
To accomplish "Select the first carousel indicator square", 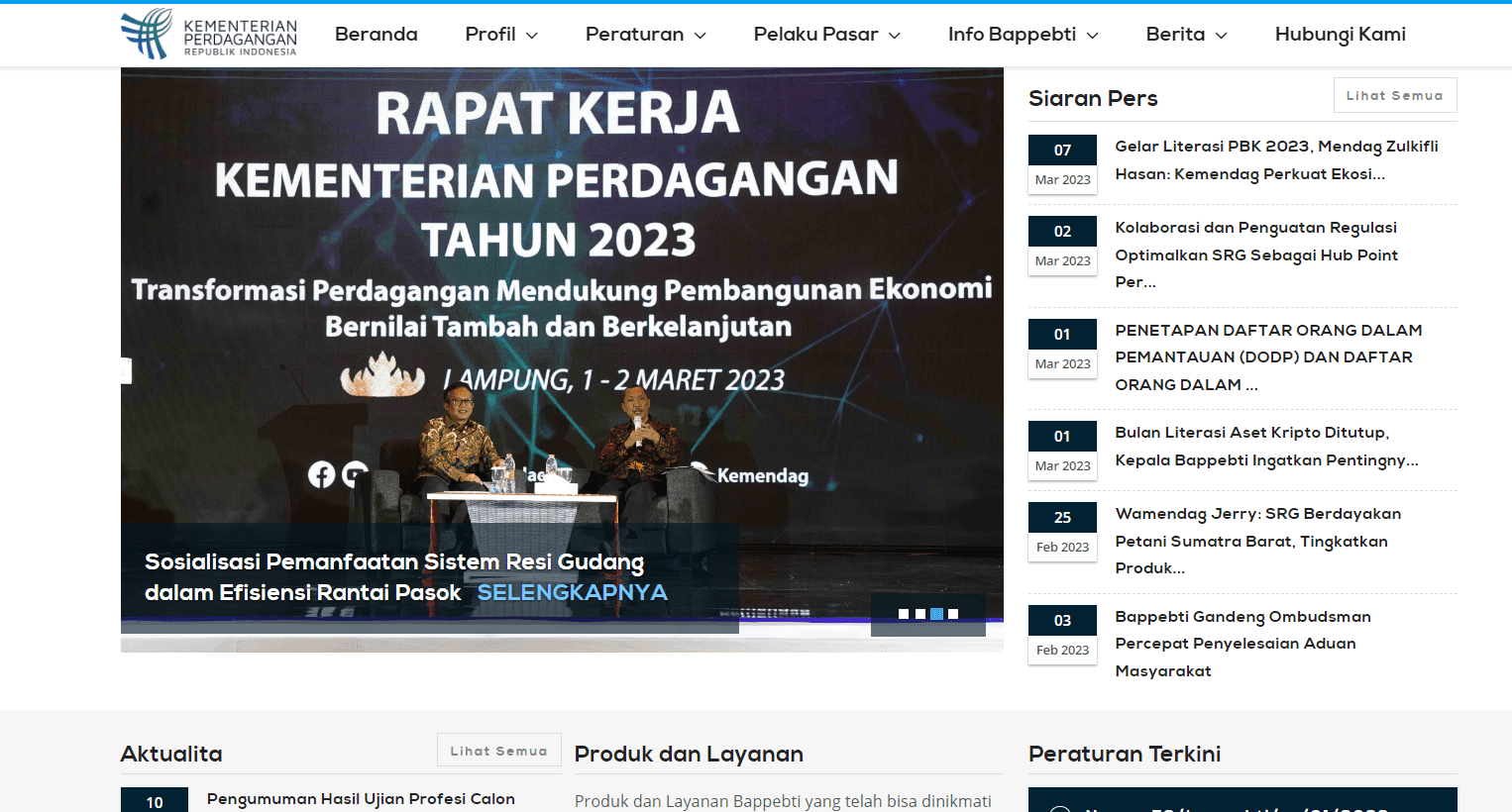I will tap(903, 613).
